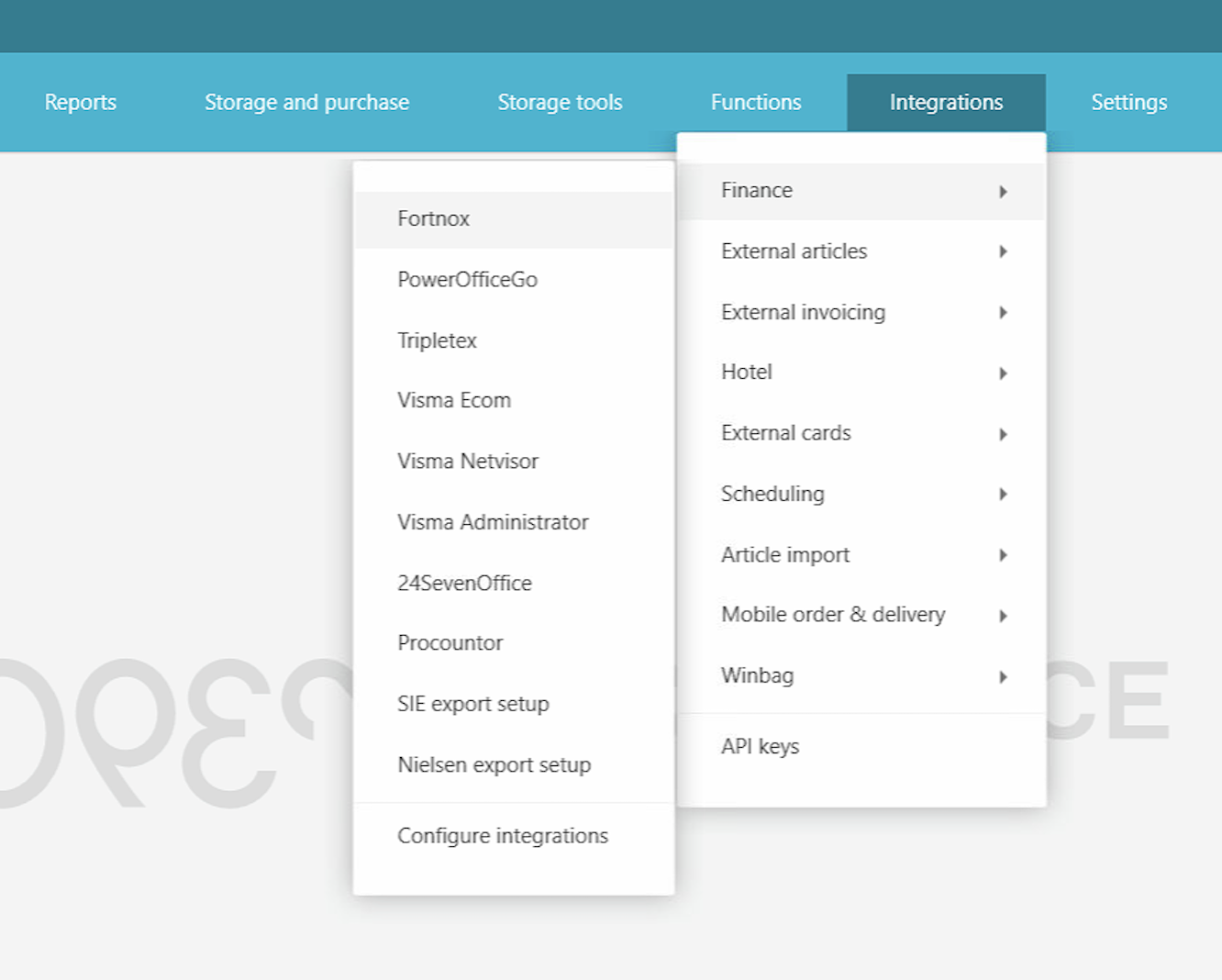
Task: Go to the Settings tab
Action: 1128,103
